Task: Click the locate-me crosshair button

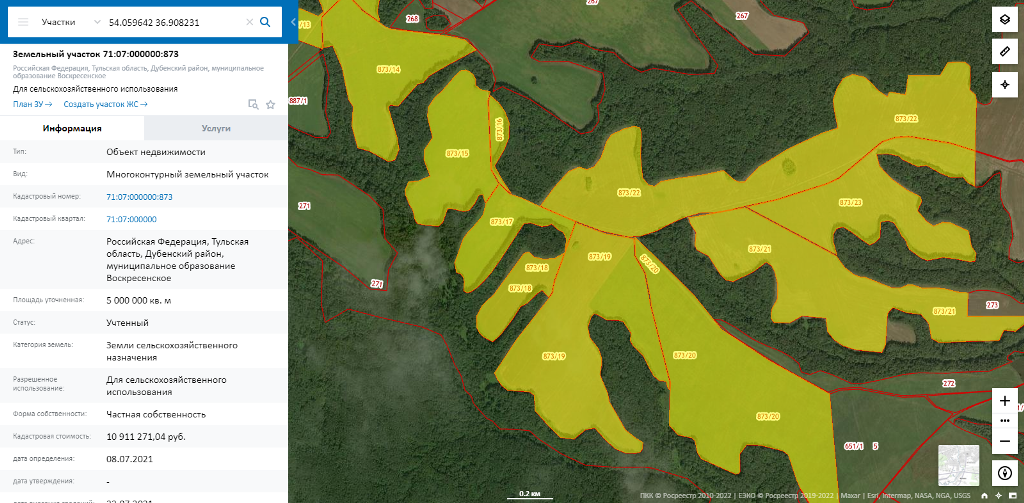Action: tap(1005, 85)
